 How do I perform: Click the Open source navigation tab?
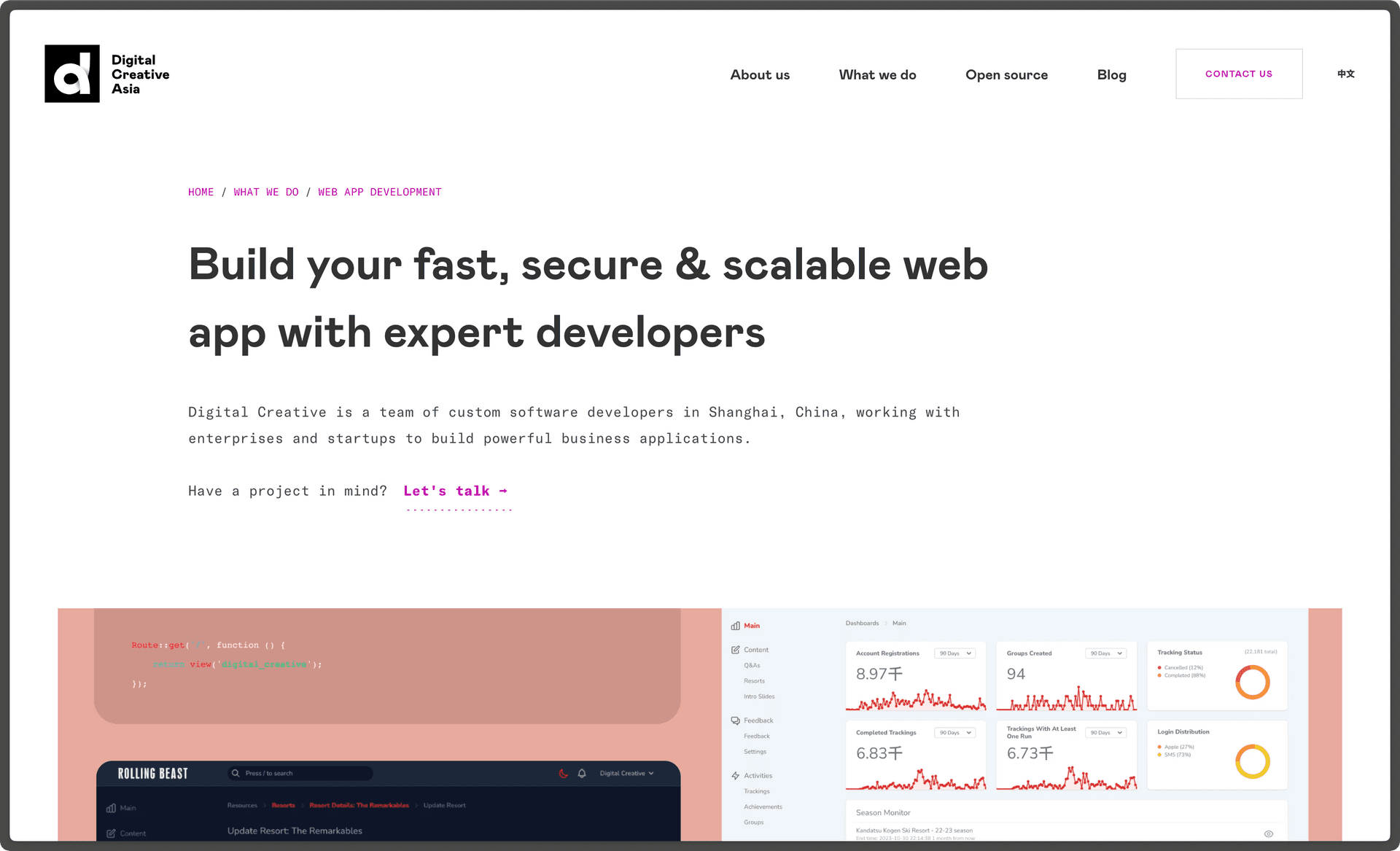pyautogui.click(x=1006, y=73)
